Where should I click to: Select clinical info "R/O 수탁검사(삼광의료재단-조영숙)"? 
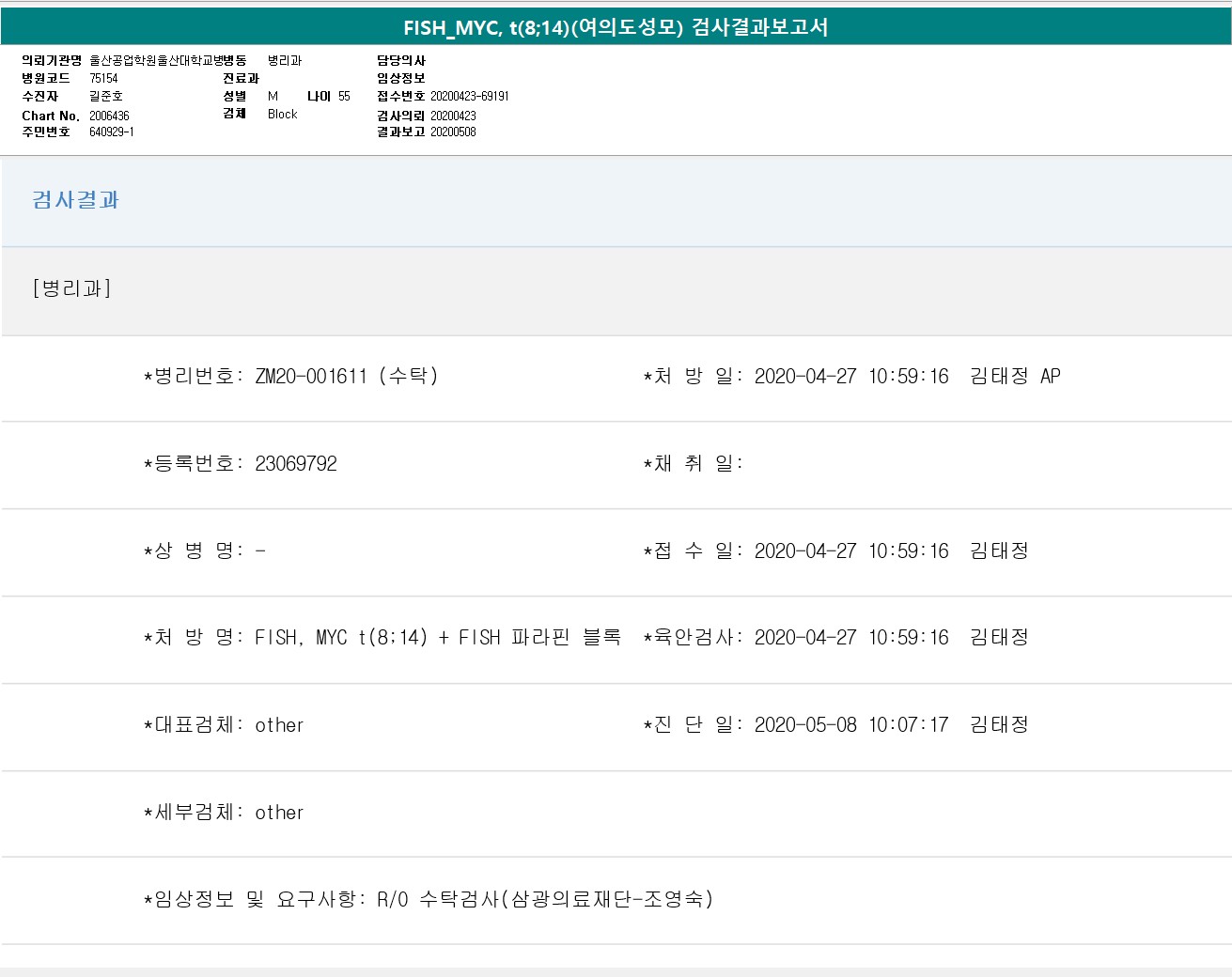point(545,900)
